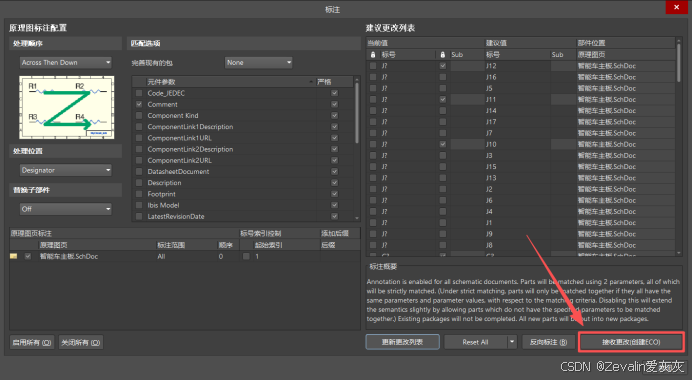The height and width of the screenshot is (381, 692).
Task: Click the folder icon of 智能车主板.SchDoc row
Action: (14, 256)
